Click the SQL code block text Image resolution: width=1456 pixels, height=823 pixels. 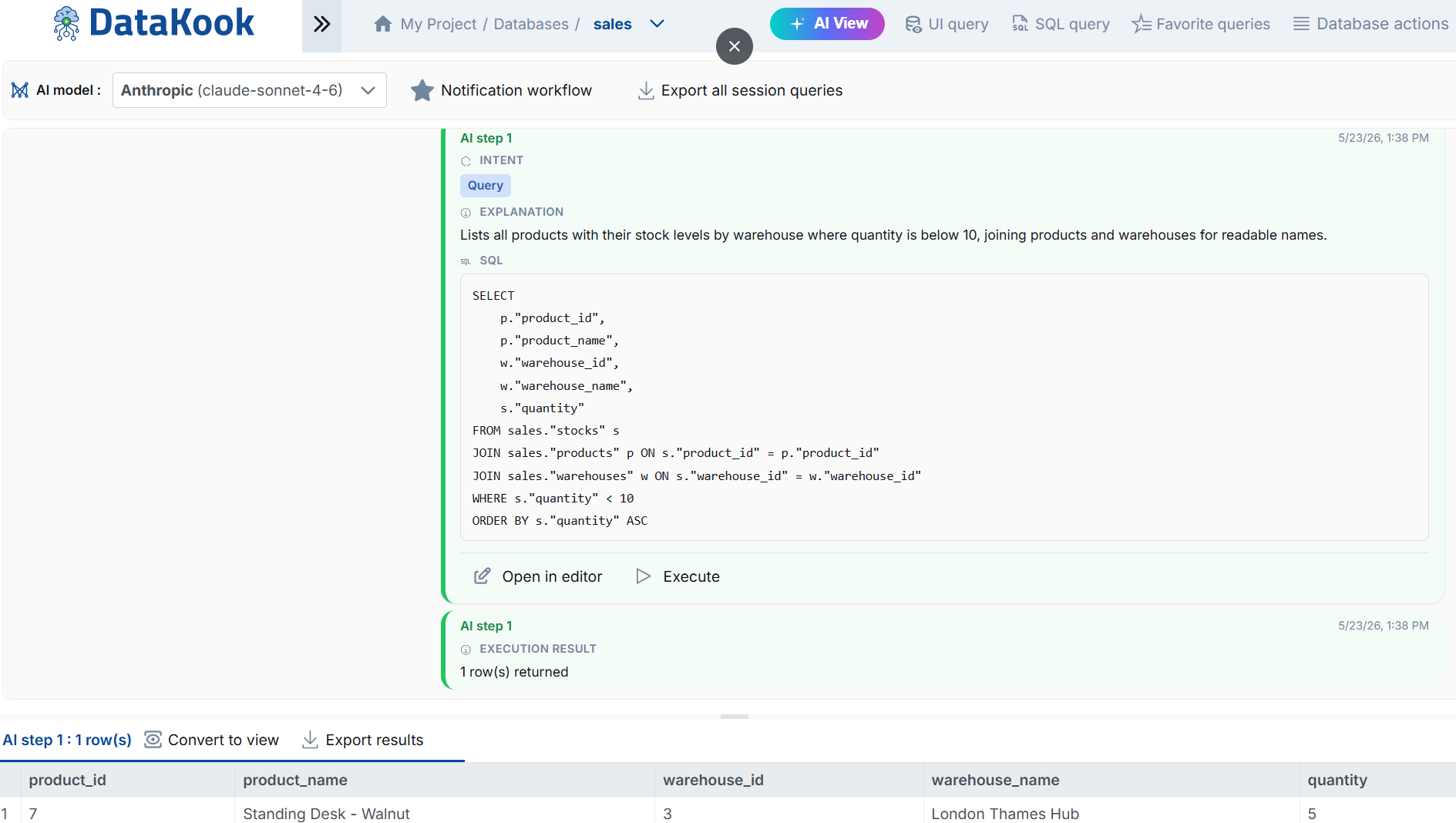point(944,408)
